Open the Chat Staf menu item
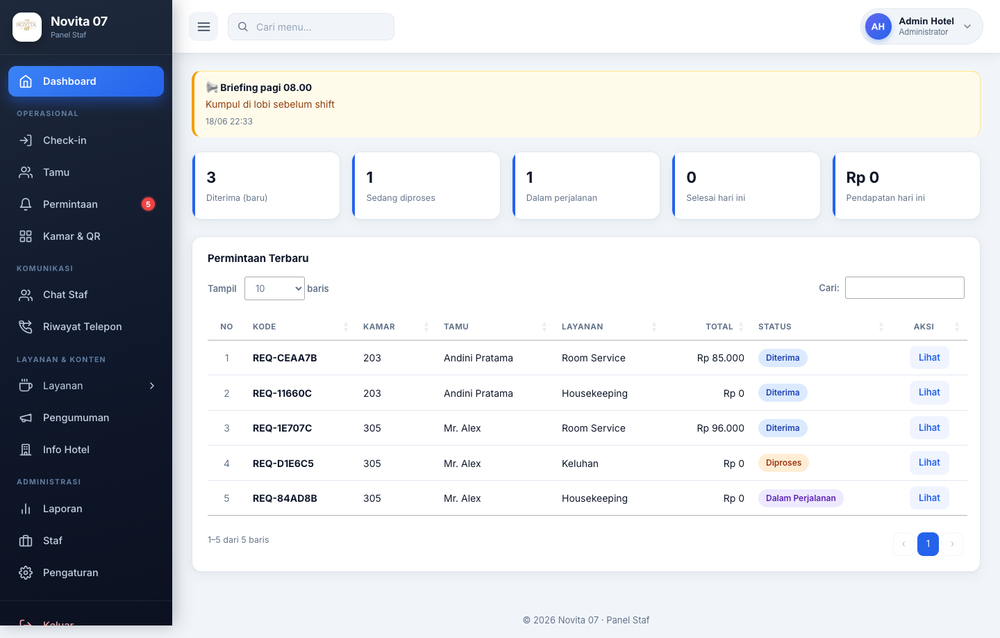This screenshot has width=1000, height=638. pos(86,295)
